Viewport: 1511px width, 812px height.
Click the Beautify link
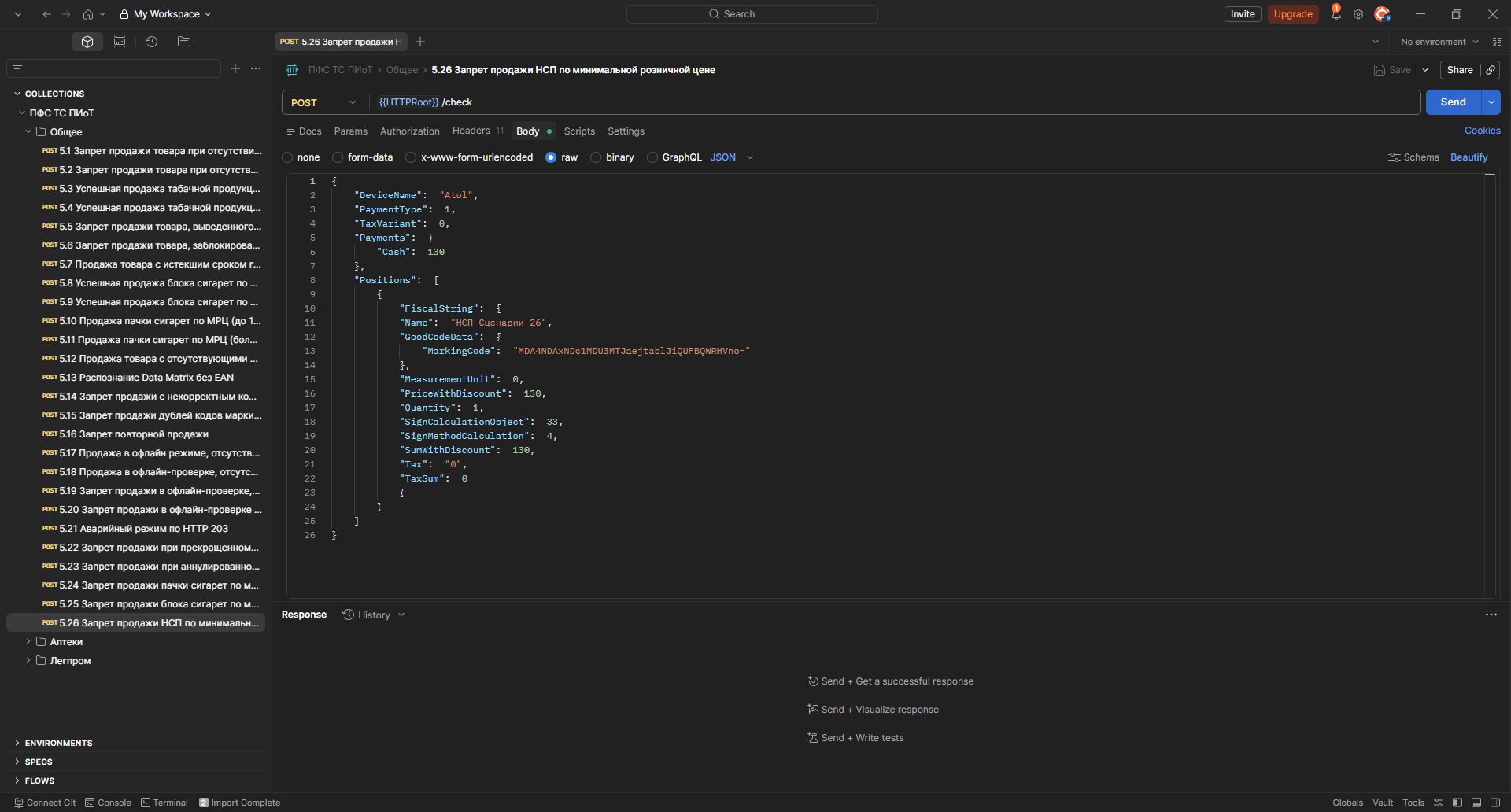[1469, 157]
